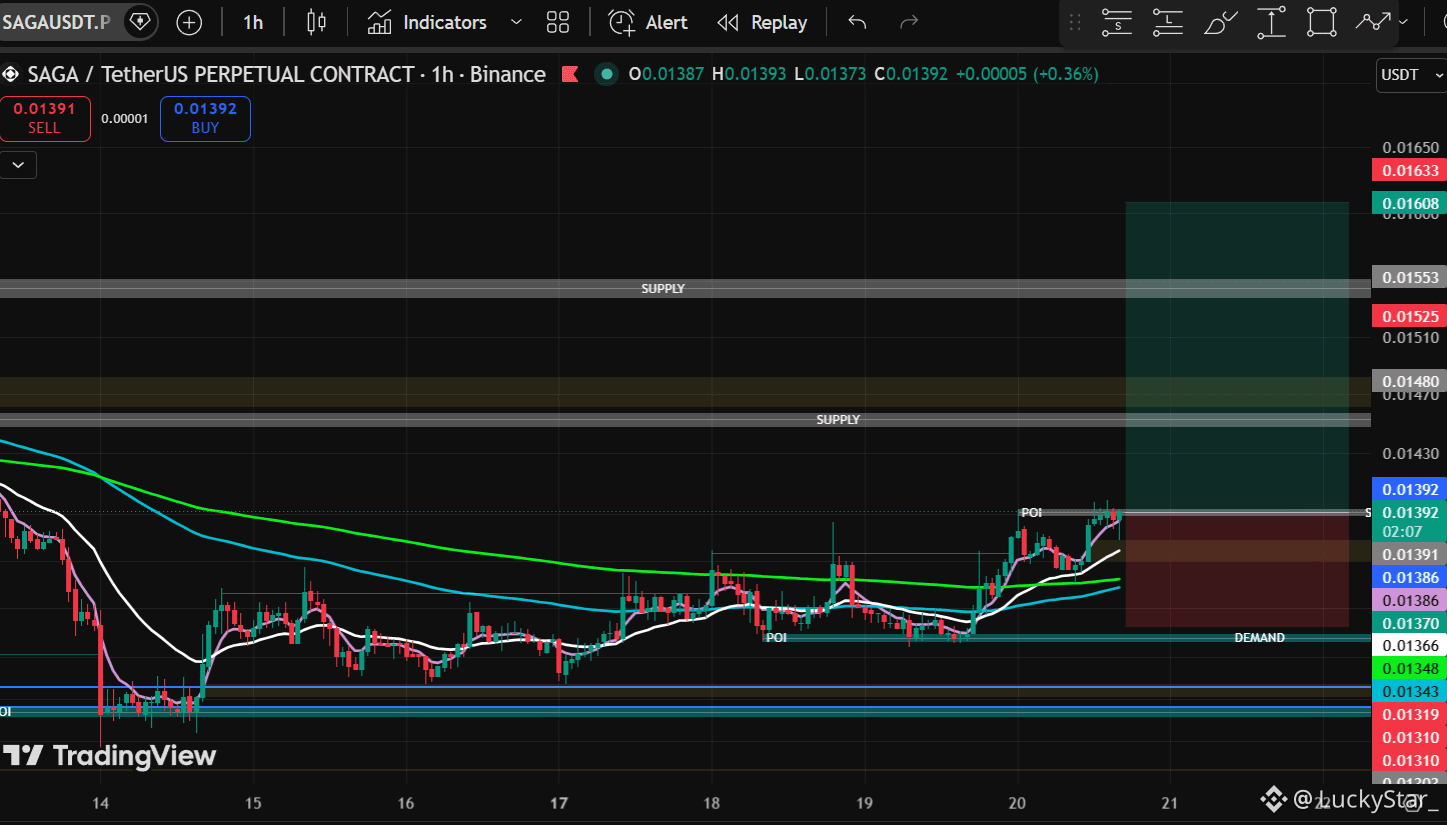Open the USDT currency dropdown

tap(1410, 75)
